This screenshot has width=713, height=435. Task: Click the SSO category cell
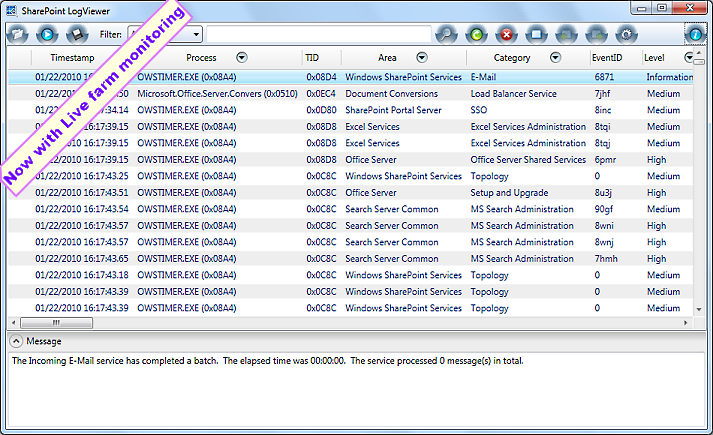click(479, 110)
